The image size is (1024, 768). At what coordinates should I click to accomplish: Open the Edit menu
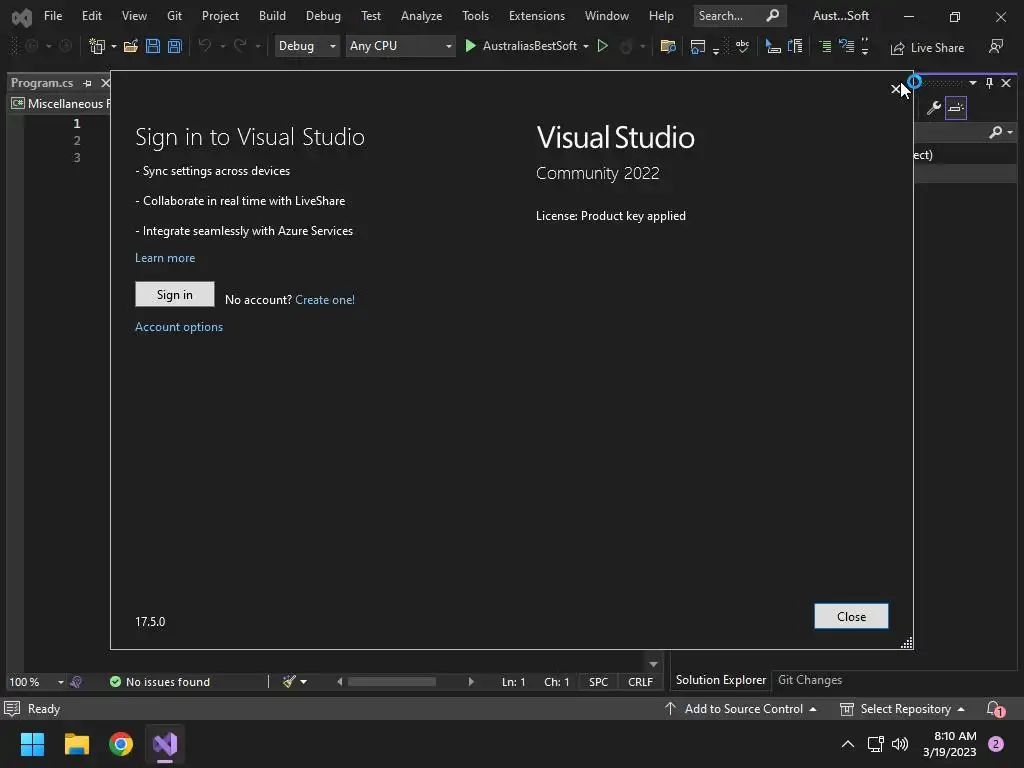click(91, 16)
